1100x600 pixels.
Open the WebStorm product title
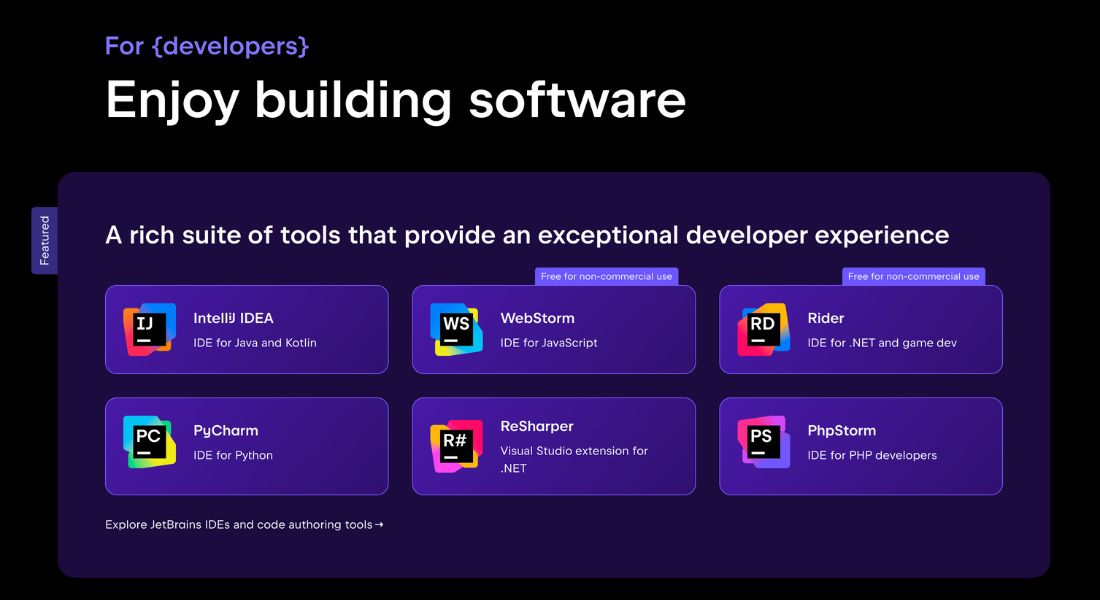click(537, 318)
